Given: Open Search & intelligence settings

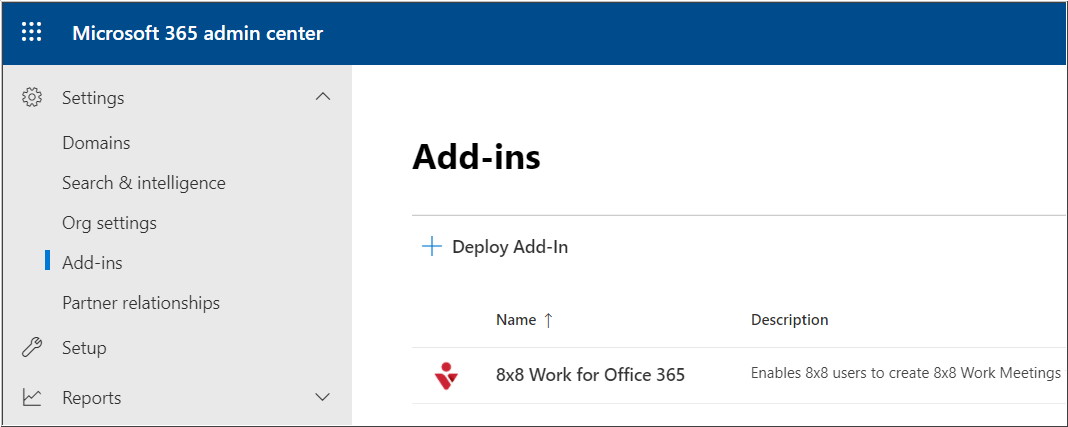Looking at the screenshot, I should pos(144,183).
